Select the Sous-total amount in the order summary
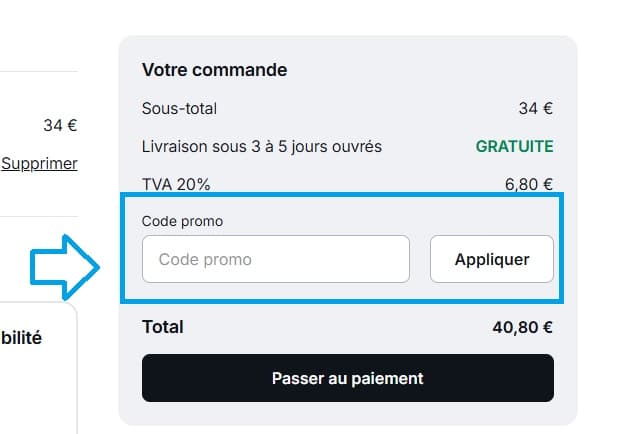 535,108
